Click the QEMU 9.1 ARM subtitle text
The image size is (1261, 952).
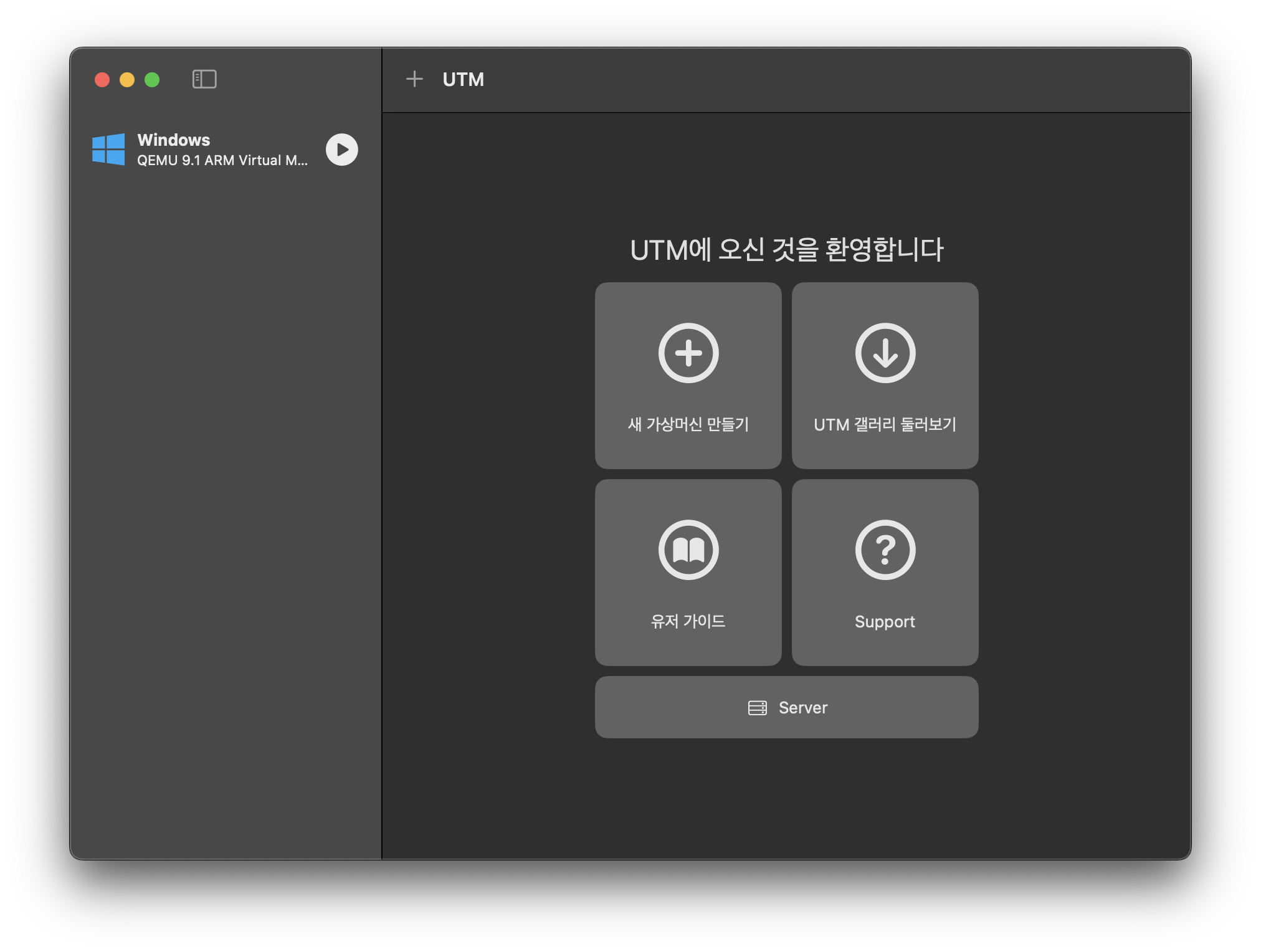[x=222, y=161]
